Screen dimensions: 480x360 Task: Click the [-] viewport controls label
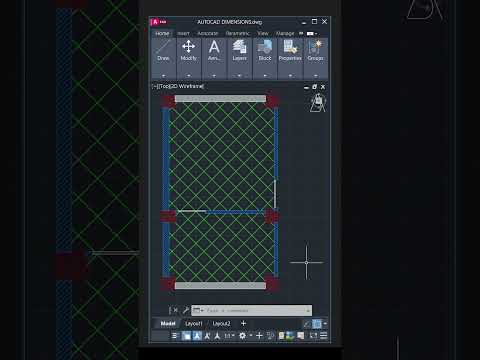155,86
